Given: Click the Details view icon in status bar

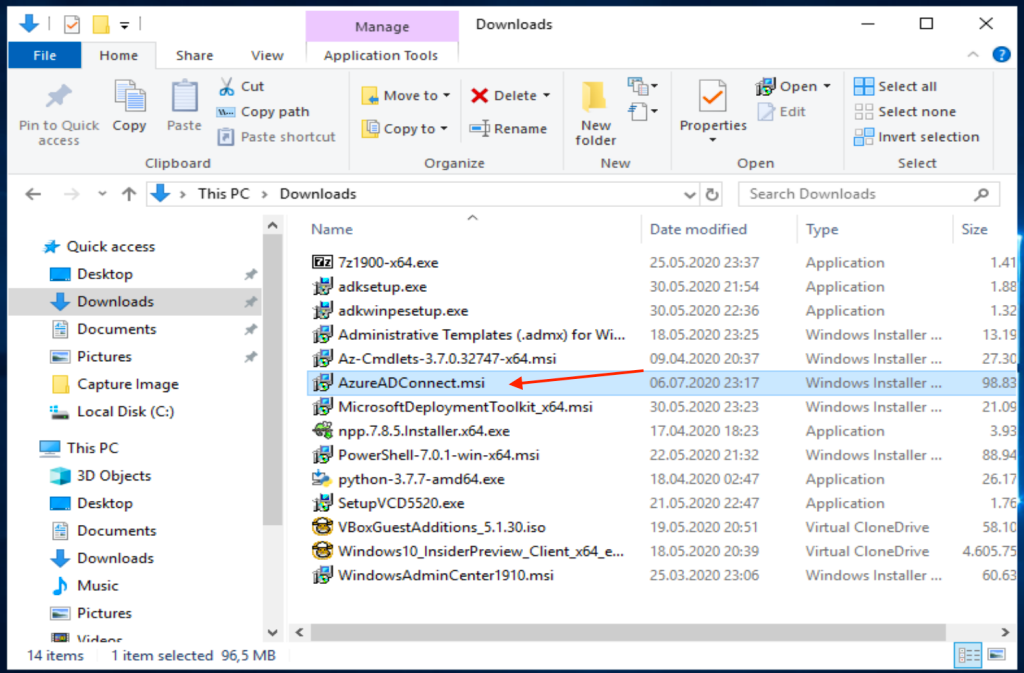Looking at the screenshot, I should (968, 655).
